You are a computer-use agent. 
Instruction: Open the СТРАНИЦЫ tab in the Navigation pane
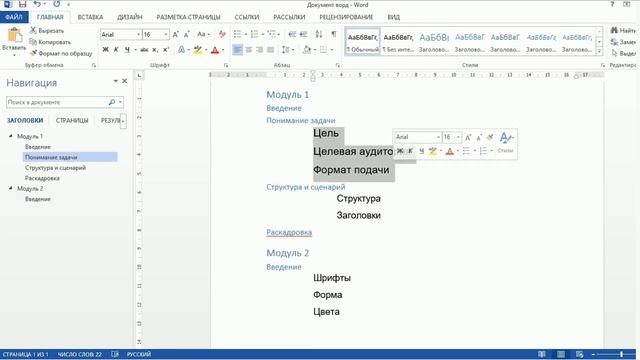[x=72, y=120]
